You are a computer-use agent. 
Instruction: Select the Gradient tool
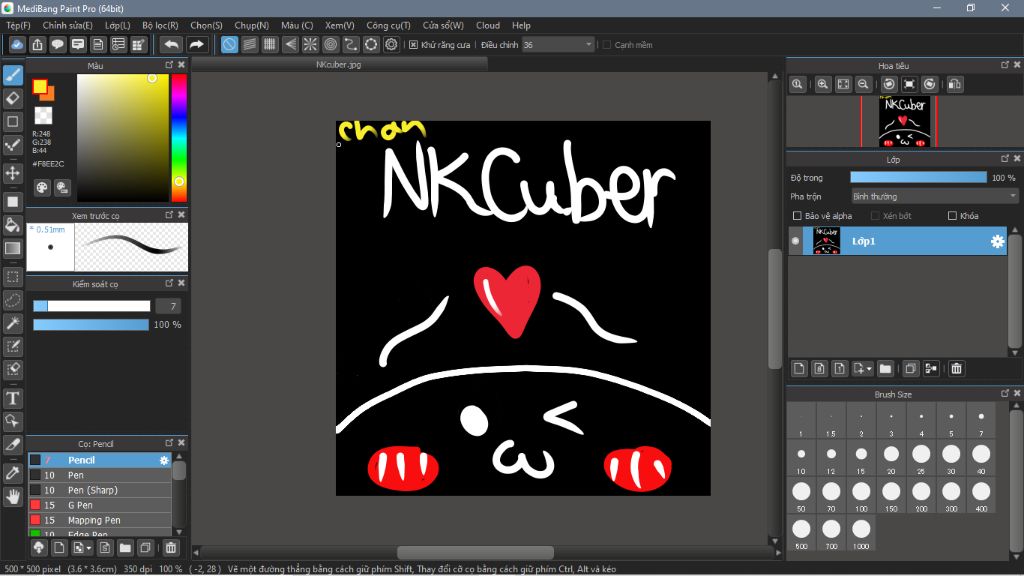pyautogui.click(x=12, y=248)
